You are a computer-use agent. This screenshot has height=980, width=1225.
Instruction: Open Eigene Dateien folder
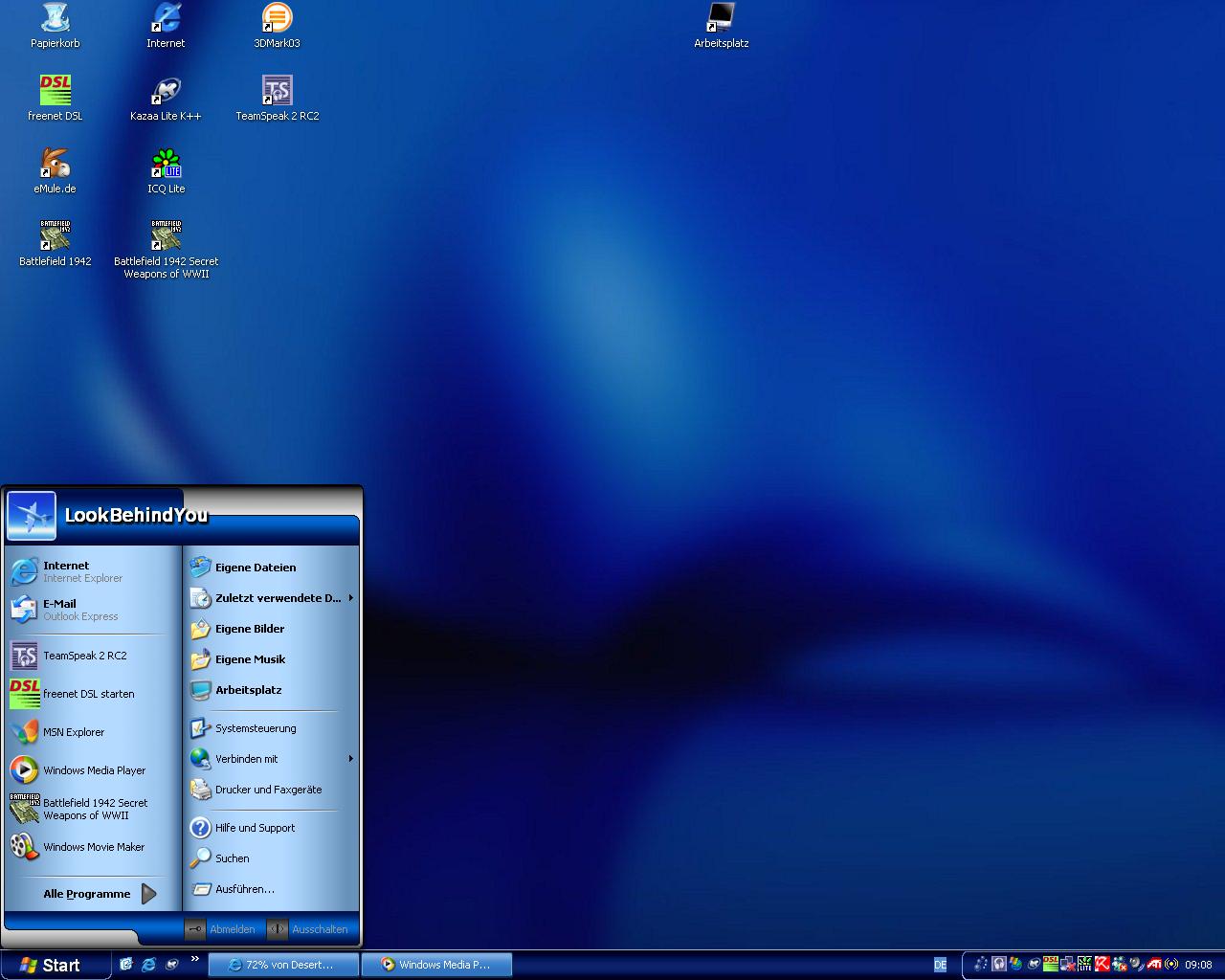point(272,568)
